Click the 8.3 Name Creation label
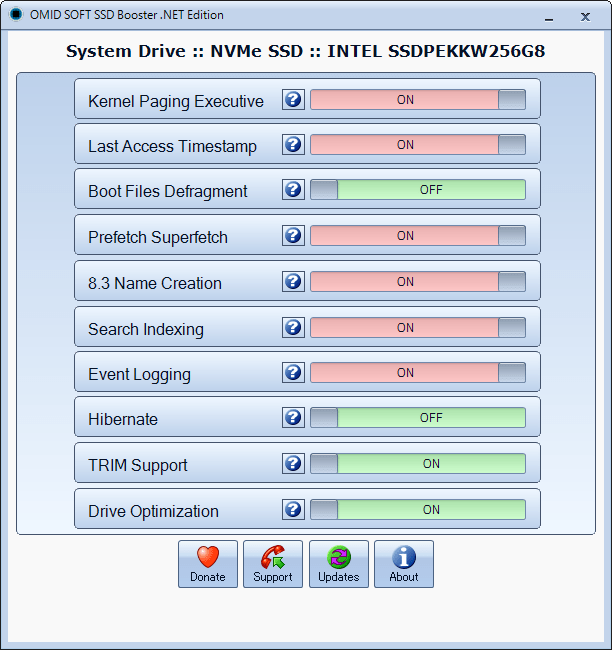612x650 pixels. point(155,284)
